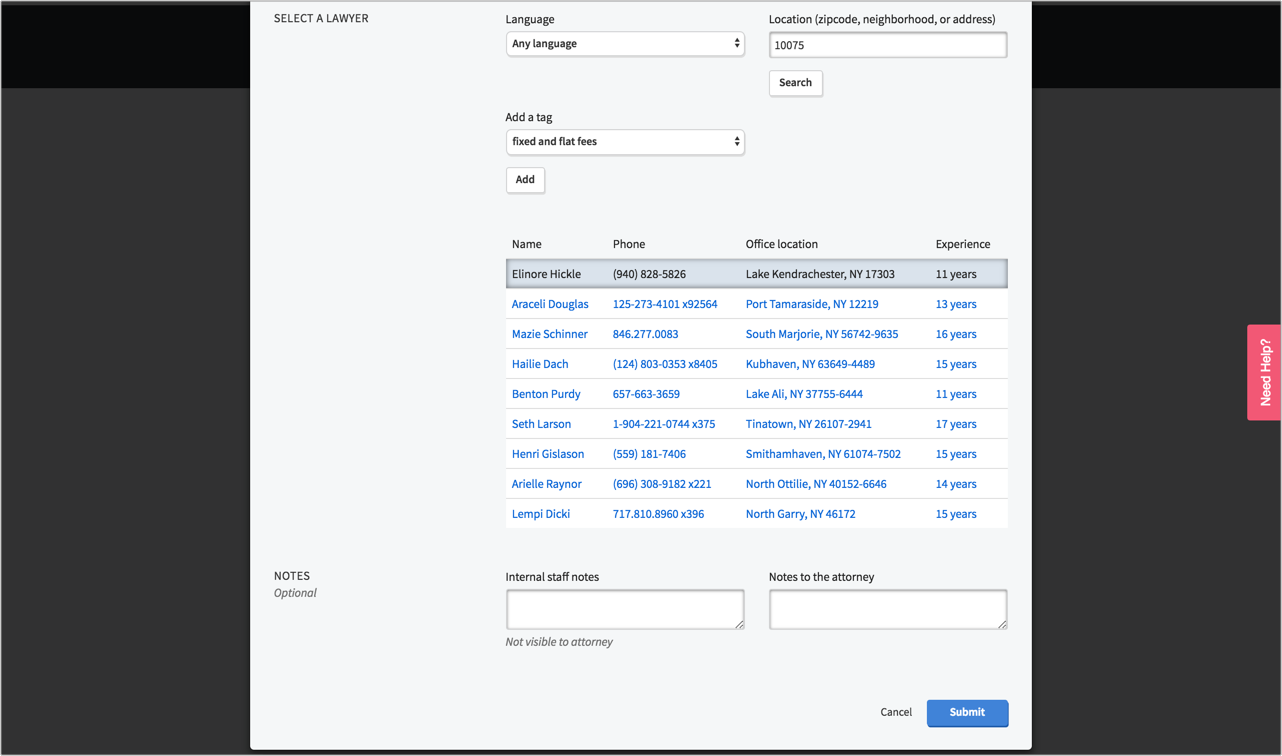Open the Need Help? side tab
Screen dimensions: 1282x756
(1265, 372)
